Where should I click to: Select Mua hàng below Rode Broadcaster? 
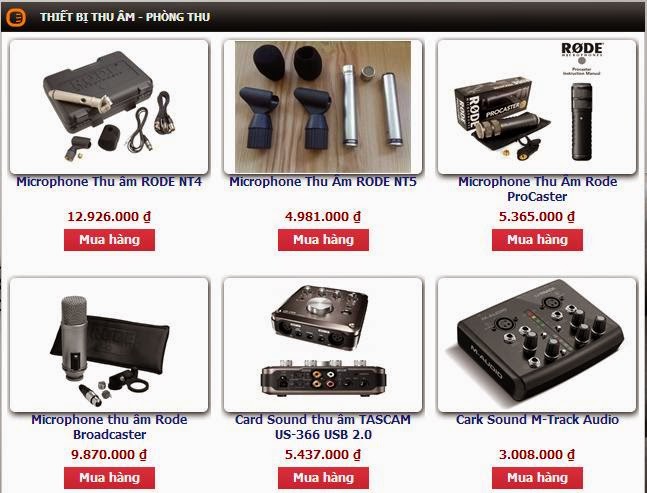109,478
